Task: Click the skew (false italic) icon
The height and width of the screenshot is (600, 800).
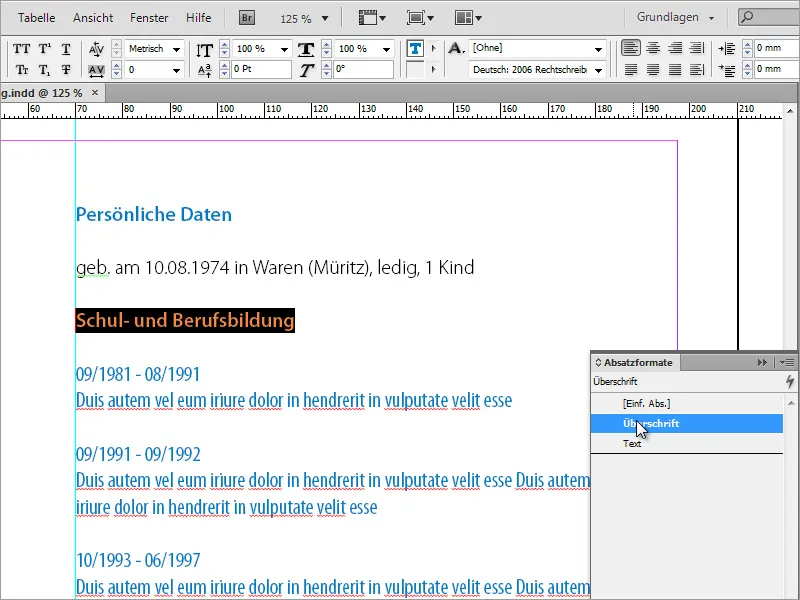Action: [x=306, y=70]
